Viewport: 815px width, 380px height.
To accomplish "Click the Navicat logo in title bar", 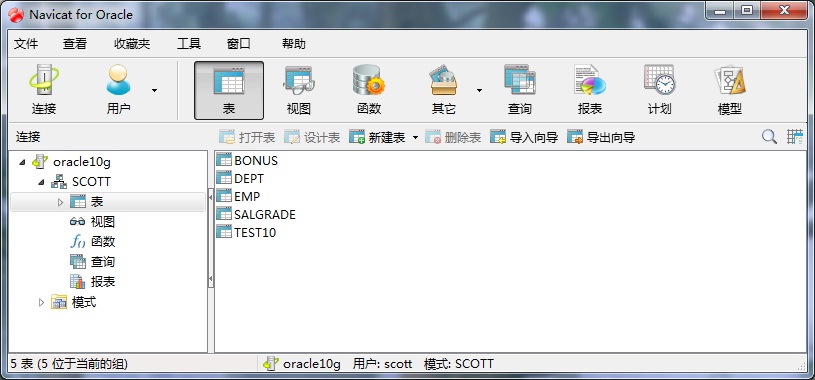I will point(16,15).
